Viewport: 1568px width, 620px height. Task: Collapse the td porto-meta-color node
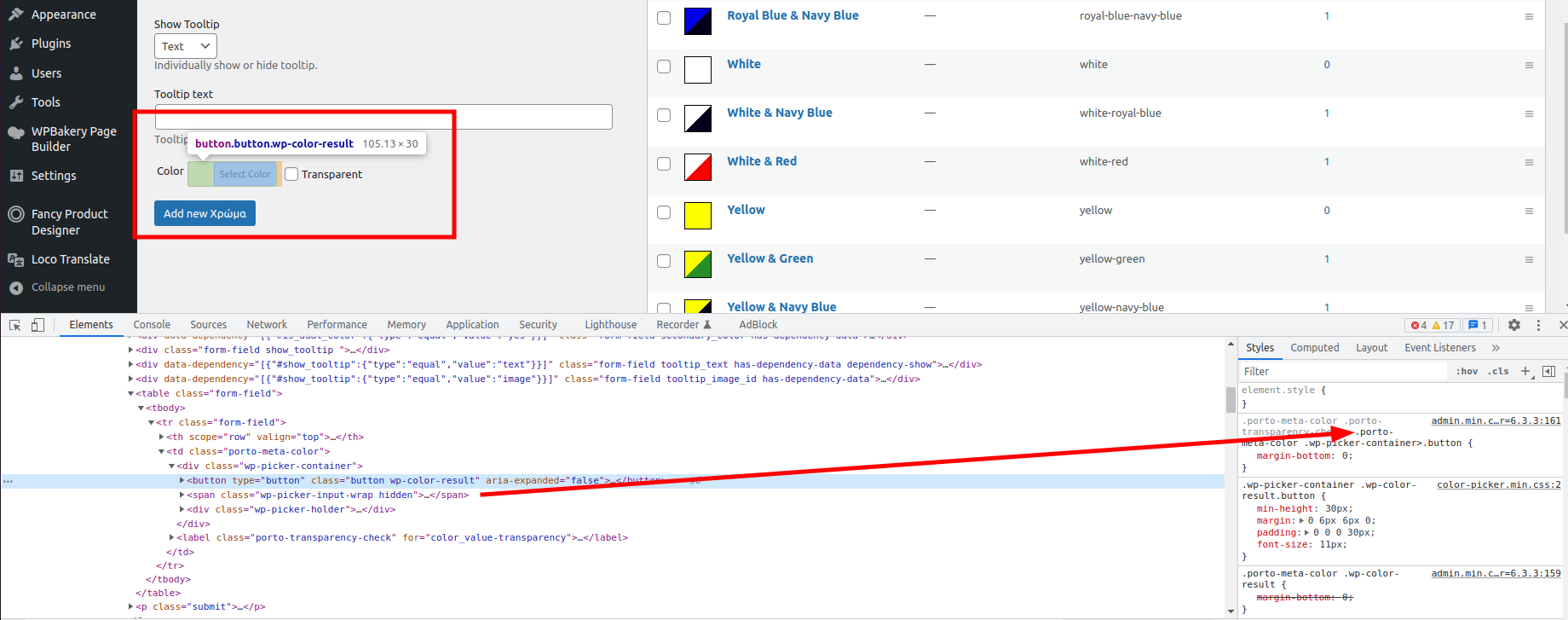click(162, 451)
